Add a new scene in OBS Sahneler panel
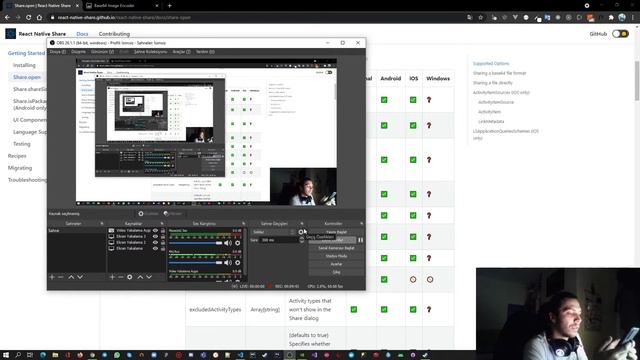 click(52, 277)
